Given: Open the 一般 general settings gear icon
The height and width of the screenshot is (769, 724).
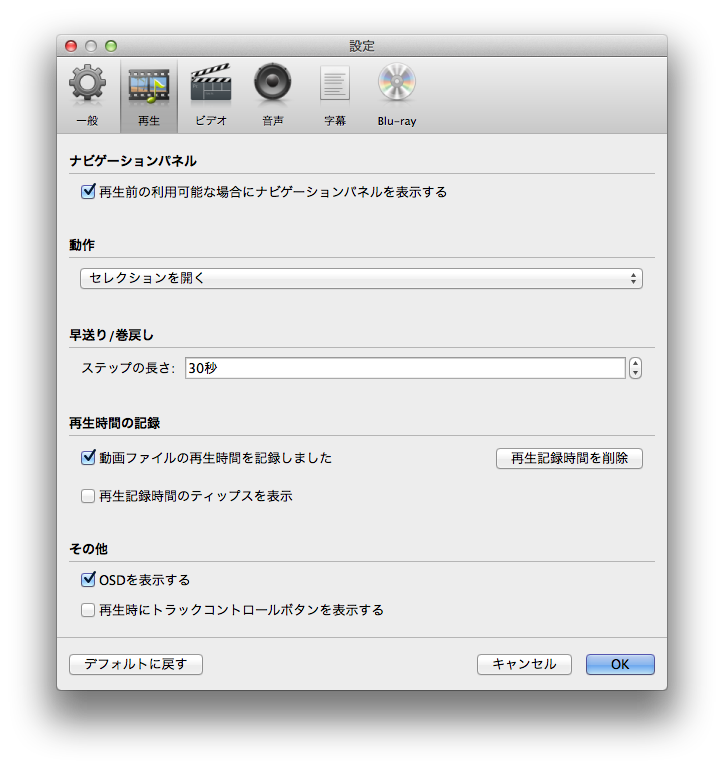Looking at the screenshot, I should [x=87, y=87].
